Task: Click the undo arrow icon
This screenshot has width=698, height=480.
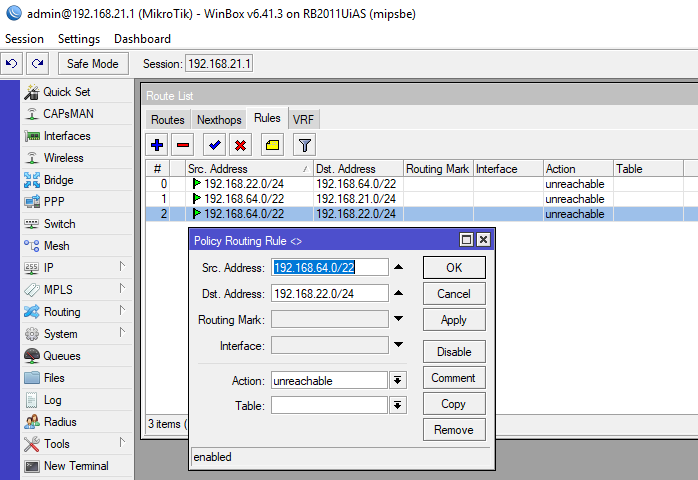Action: pyautogui.click(x=12, y=63)
